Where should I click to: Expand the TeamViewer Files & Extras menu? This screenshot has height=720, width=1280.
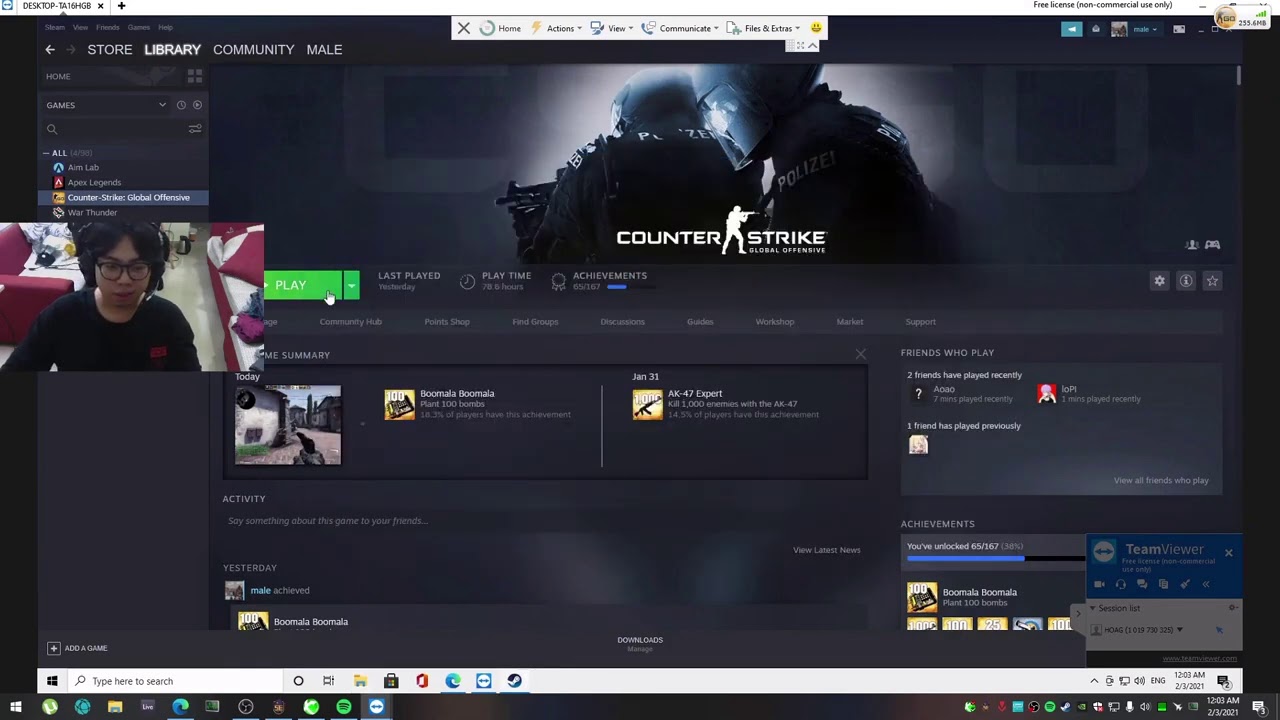pos(764,28)
